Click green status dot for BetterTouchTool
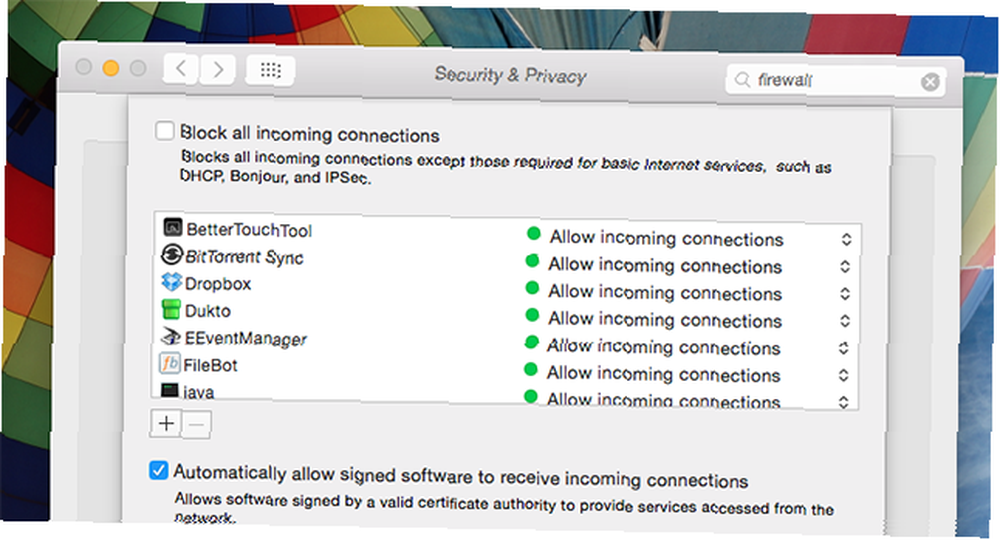 click(x=534, y=233)
